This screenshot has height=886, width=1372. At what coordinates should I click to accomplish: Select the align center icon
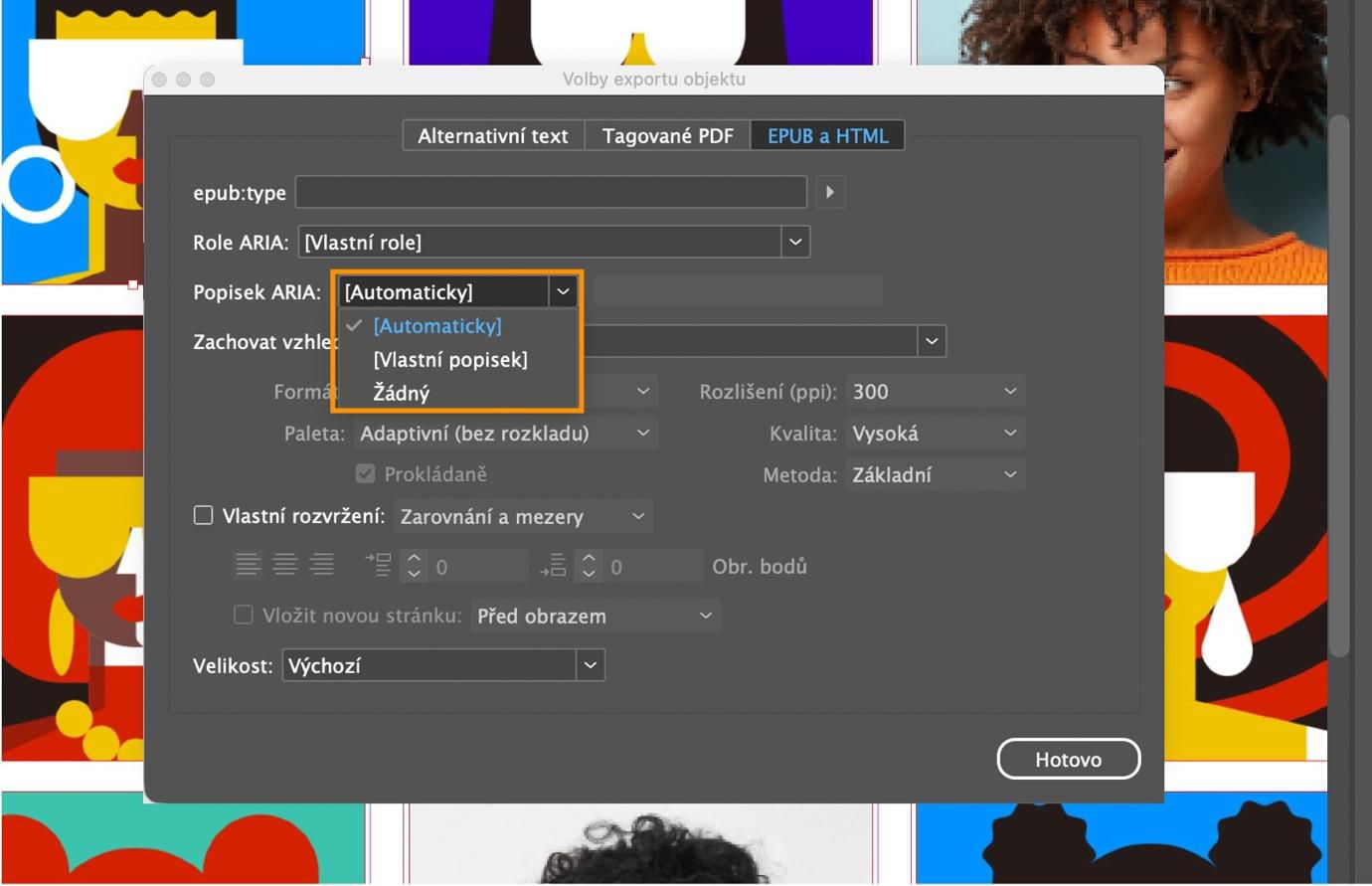[x=285, y=565]
